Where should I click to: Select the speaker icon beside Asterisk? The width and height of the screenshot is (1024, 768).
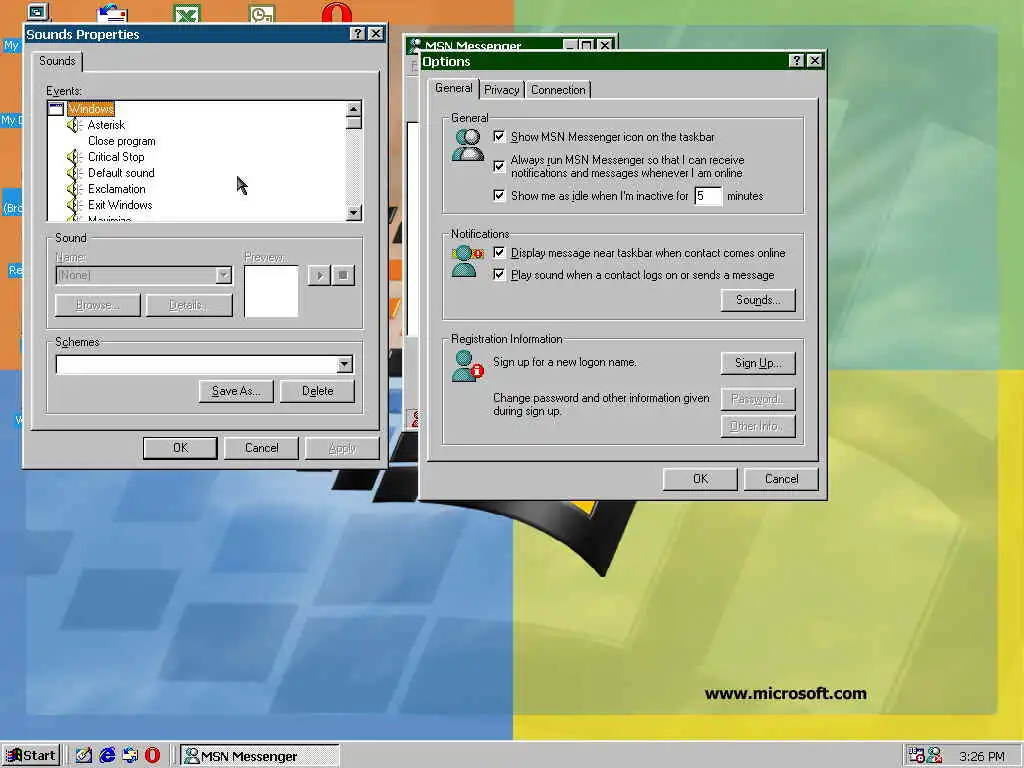(x=74, y=125)
